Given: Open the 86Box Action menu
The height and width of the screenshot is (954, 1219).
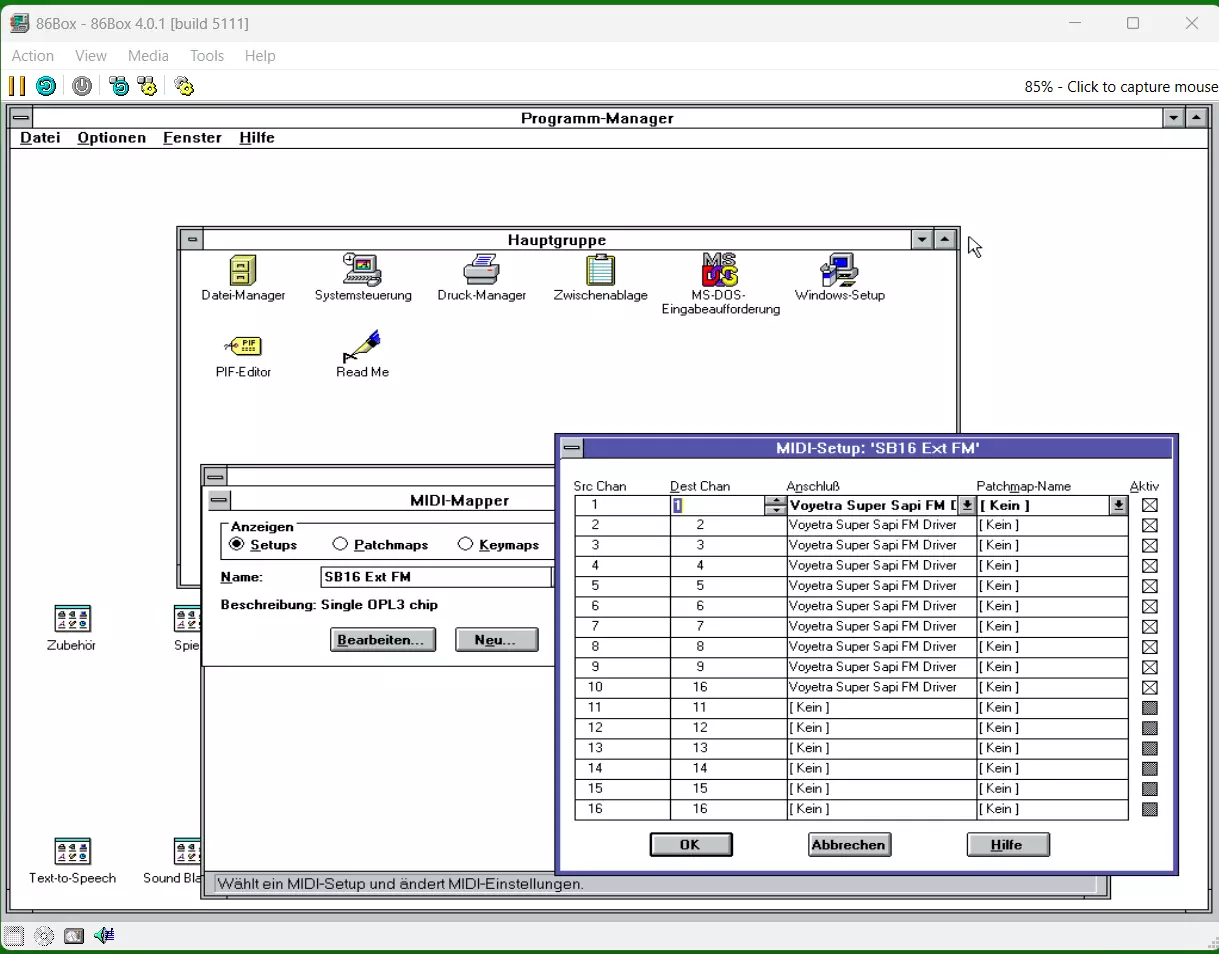Looking at the screenshot, I should coord(33,56).
